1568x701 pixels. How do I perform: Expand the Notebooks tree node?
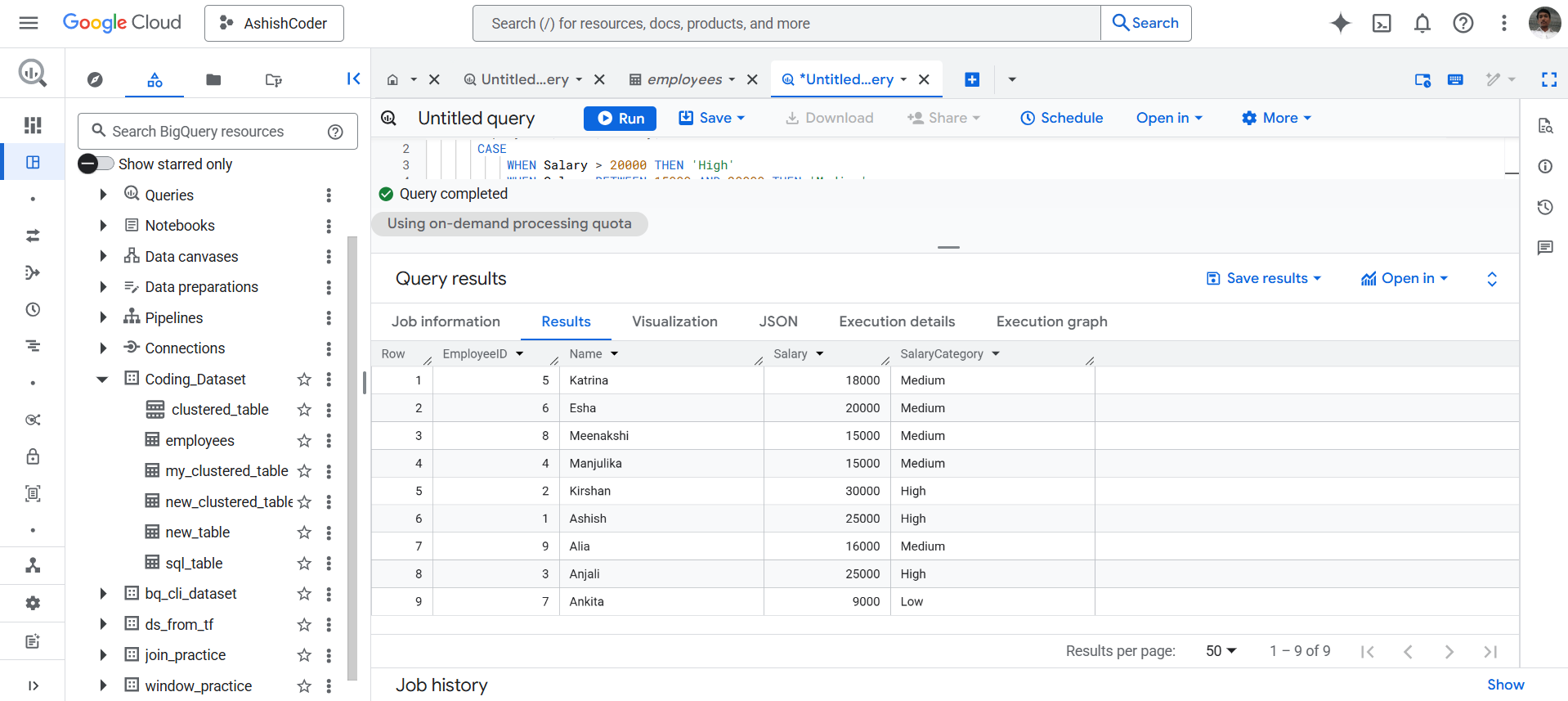click(x=102, y=226)
